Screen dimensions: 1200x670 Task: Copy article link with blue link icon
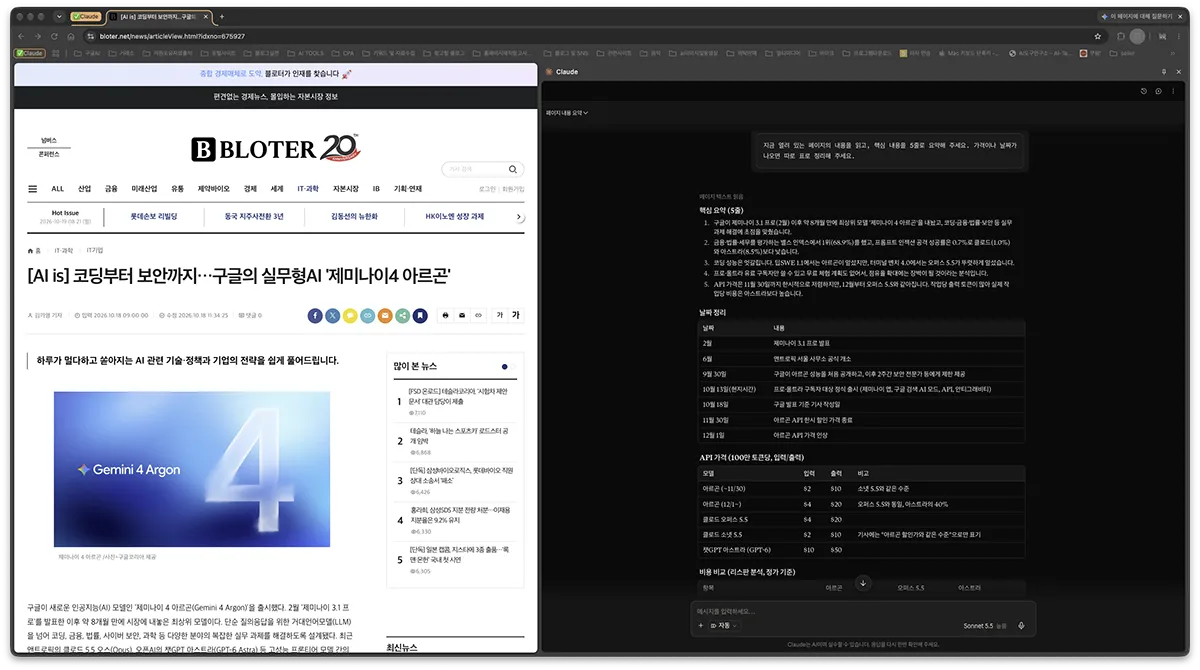pyautogui.click(x=368, y=315)
